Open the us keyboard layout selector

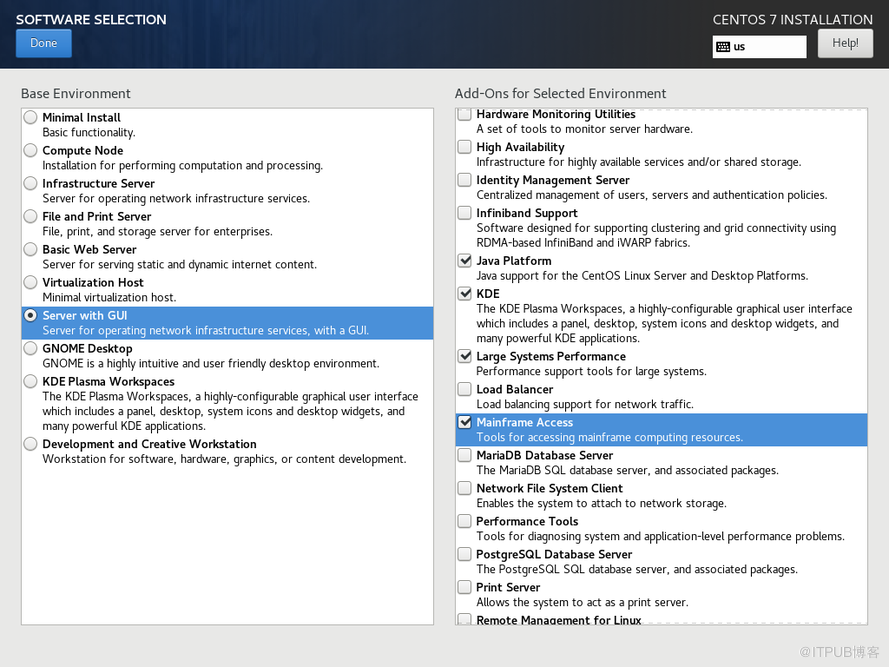(x=760, y=47)
